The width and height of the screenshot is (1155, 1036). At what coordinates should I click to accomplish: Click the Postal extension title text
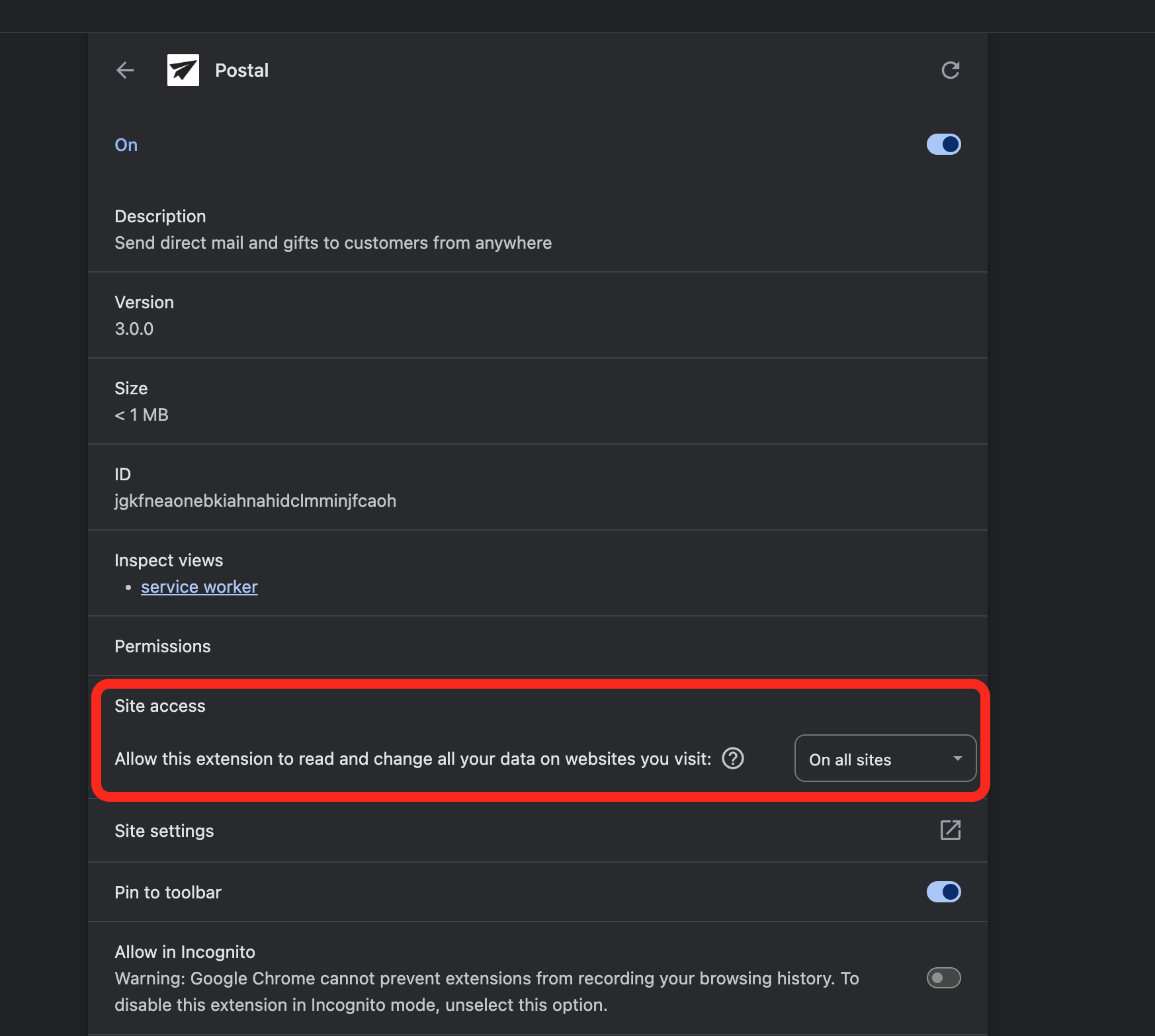coord(242,70)
